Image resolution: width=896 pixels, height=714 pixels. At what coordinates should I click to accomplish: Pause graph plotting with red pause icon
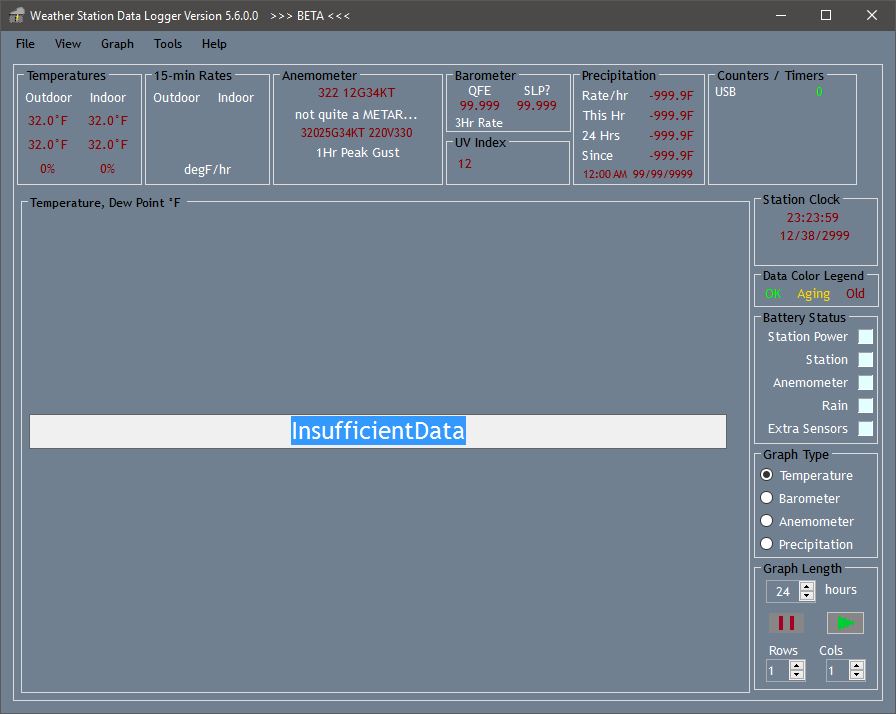tap(786, 622)
